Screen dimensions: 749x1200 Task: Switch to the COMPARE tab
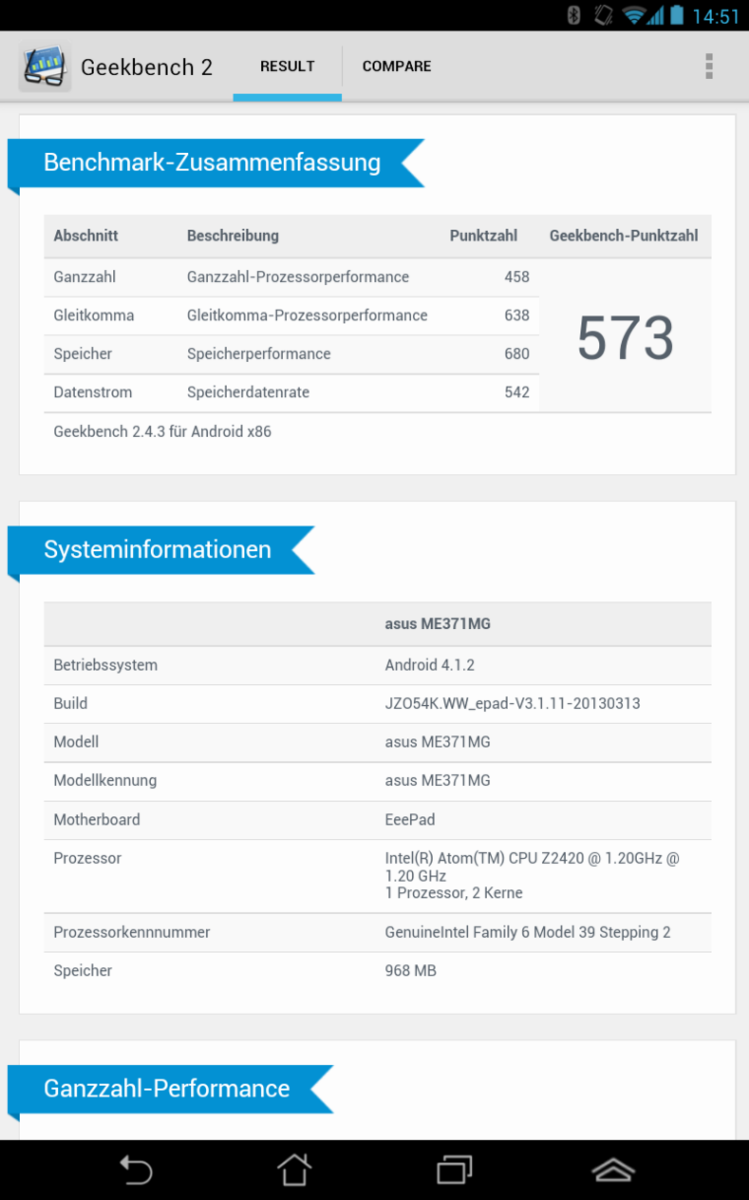point(396,67)
